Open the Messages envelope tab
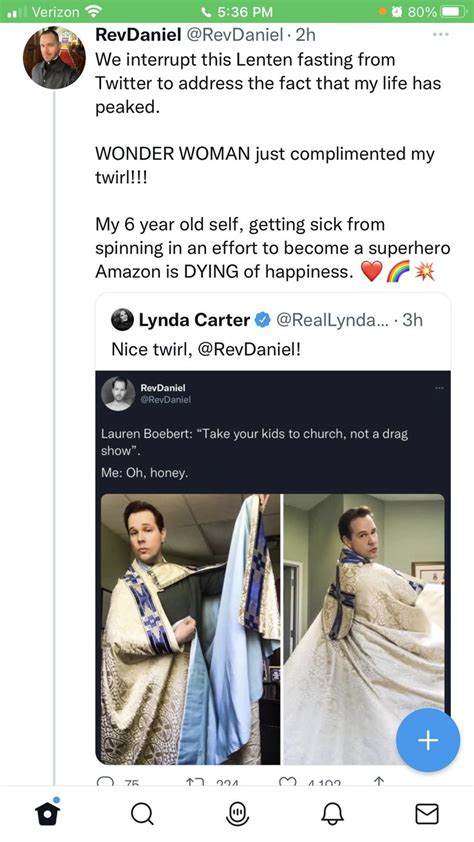474x842 pixels. [427, 814]
